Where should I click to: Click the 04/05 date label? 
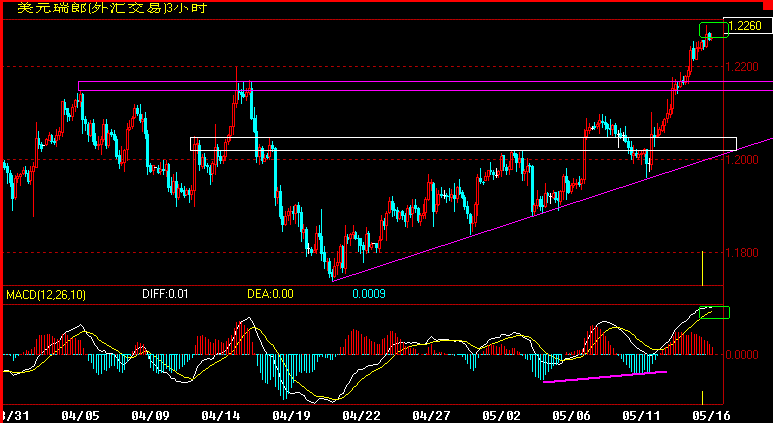pyautogui.click(x=79, y=416)
